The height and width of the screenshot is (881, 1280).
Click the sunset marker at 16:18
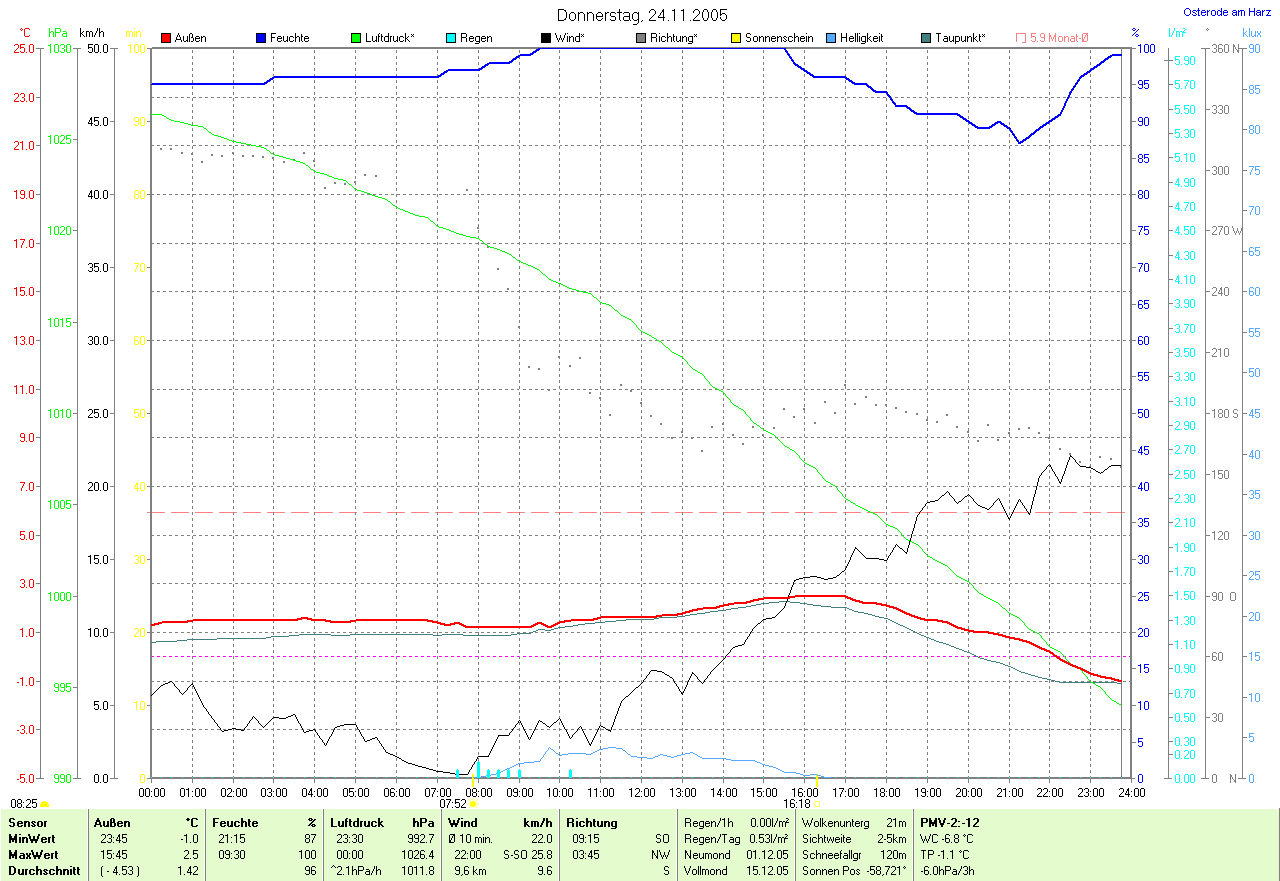pos(816,803)
